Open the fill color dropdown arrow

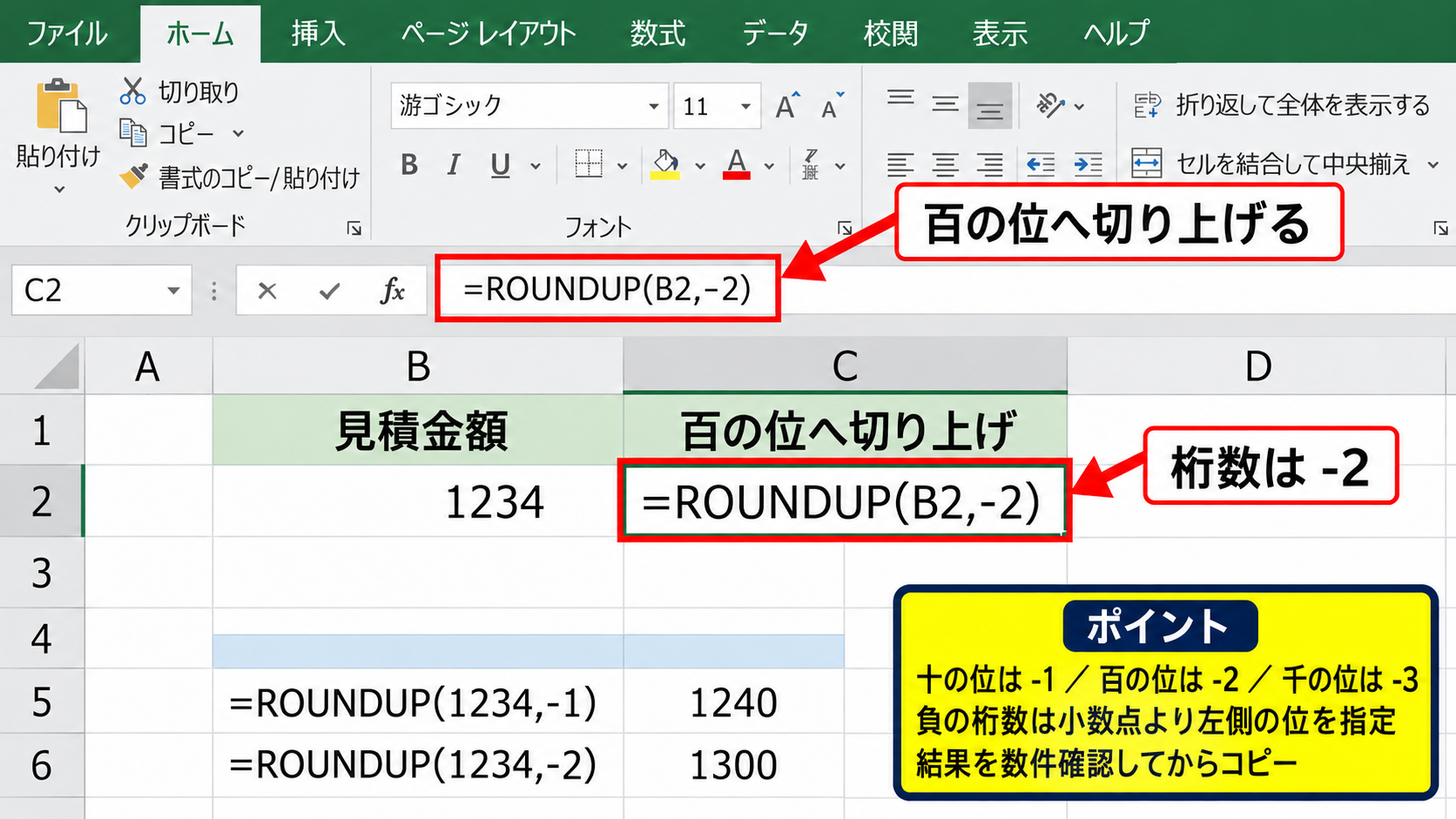click(x=699, y=165)
